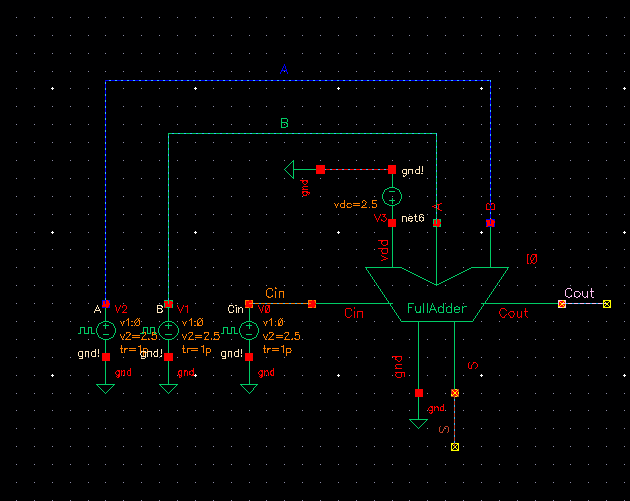Select ground triangle below V2 source
The width and height of the screenshot is (630, 501).
click(x=106, y=389)
